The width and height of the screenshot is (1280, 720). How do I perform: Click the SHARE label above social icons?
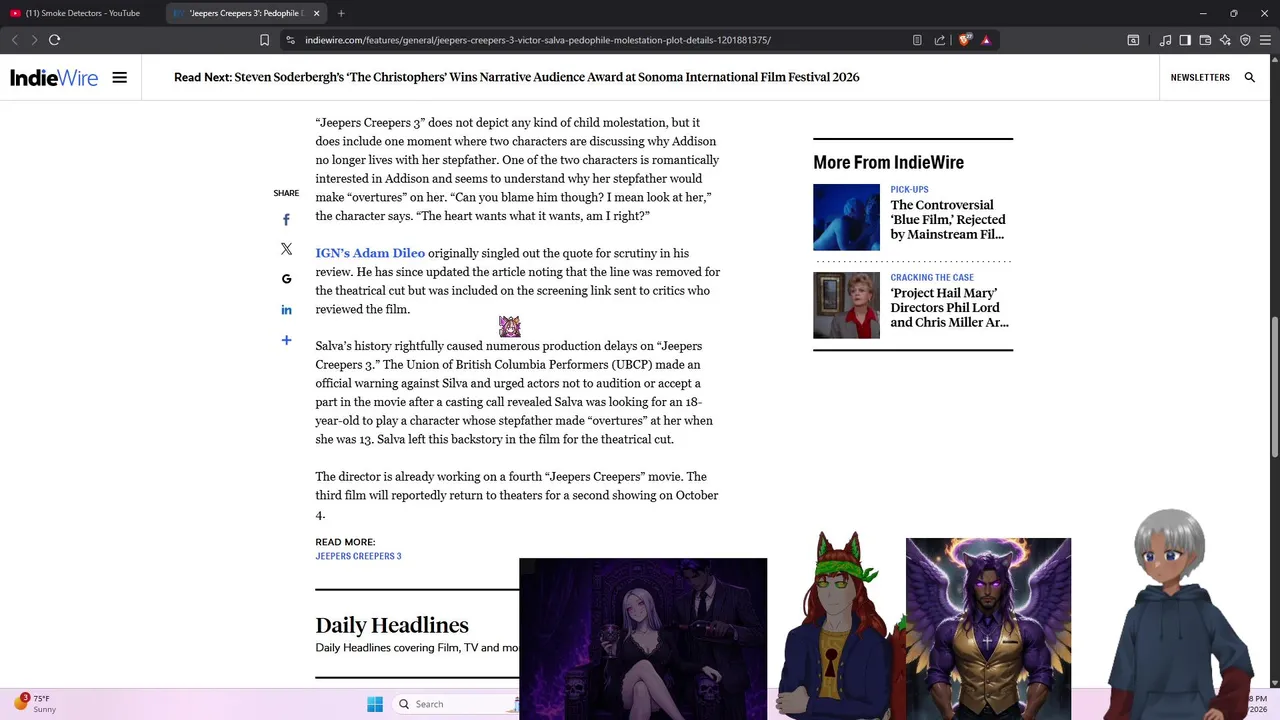click(286, 193)
